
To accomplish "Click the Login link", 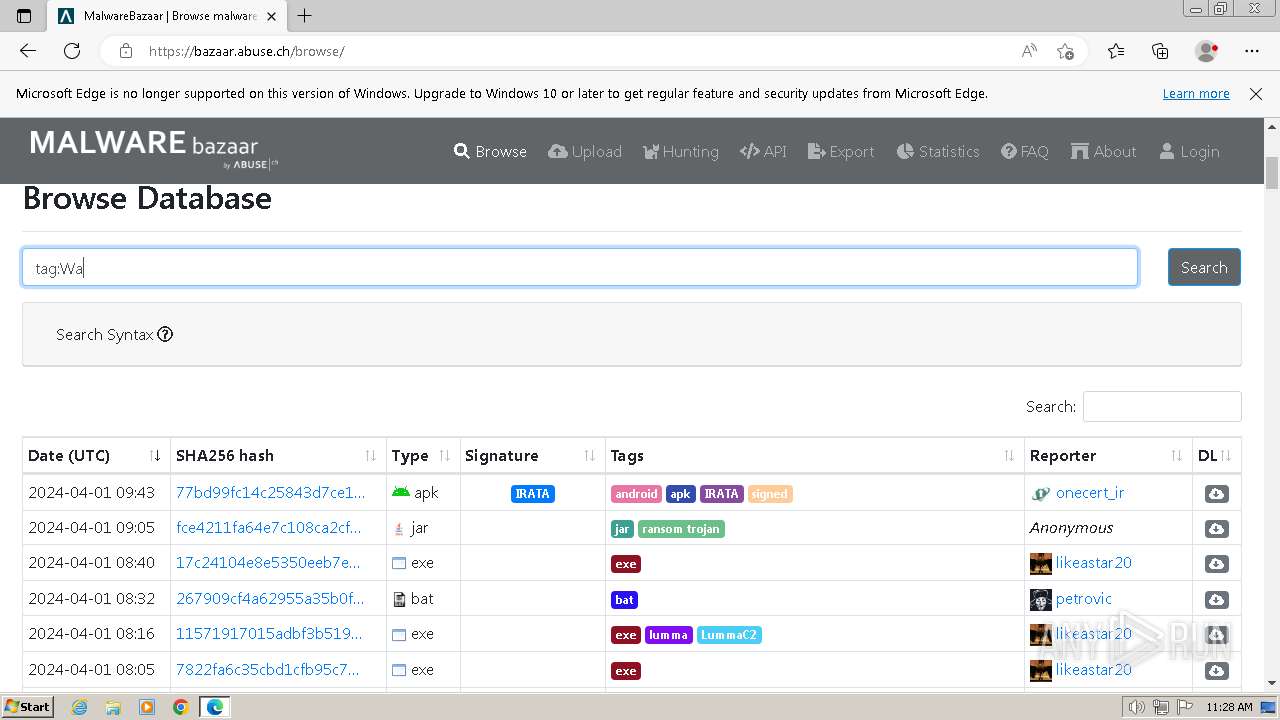I will [x=1189, y=151].
